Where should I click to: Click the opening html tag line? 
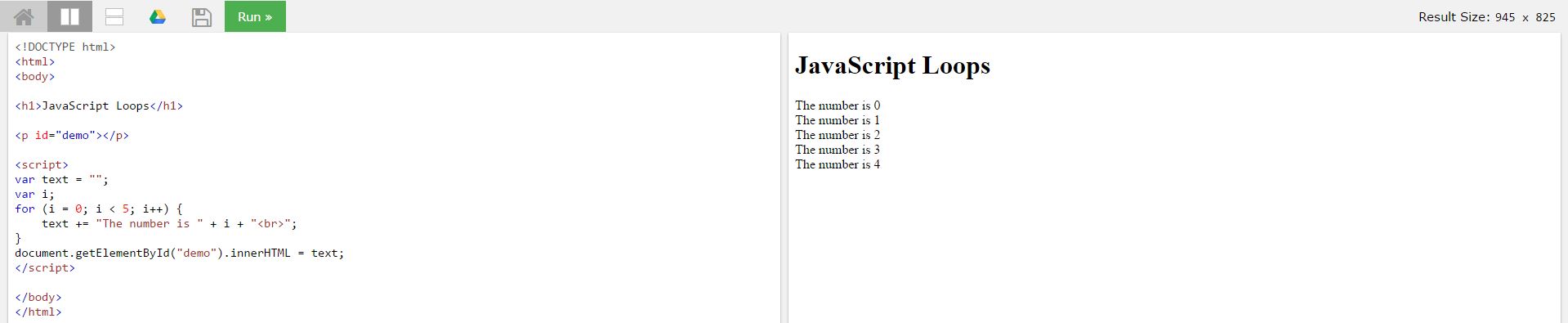coord(35,61)
